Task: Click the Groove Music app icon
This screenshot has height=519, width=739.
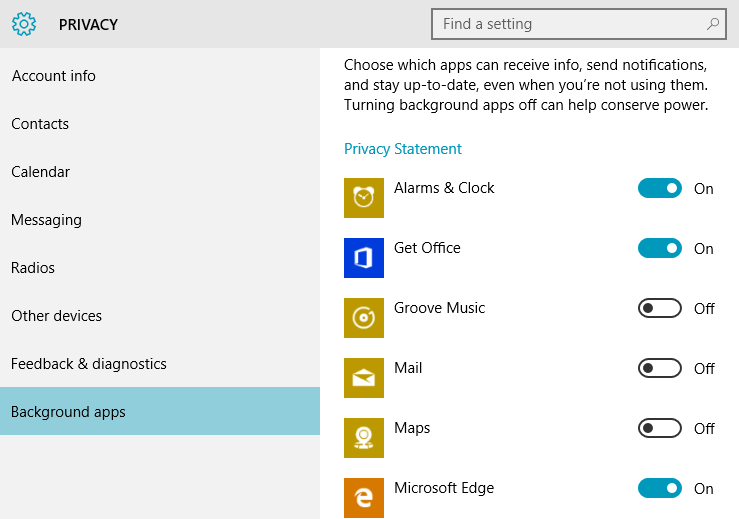Action: pyautogui.click(x=364, y=318)
